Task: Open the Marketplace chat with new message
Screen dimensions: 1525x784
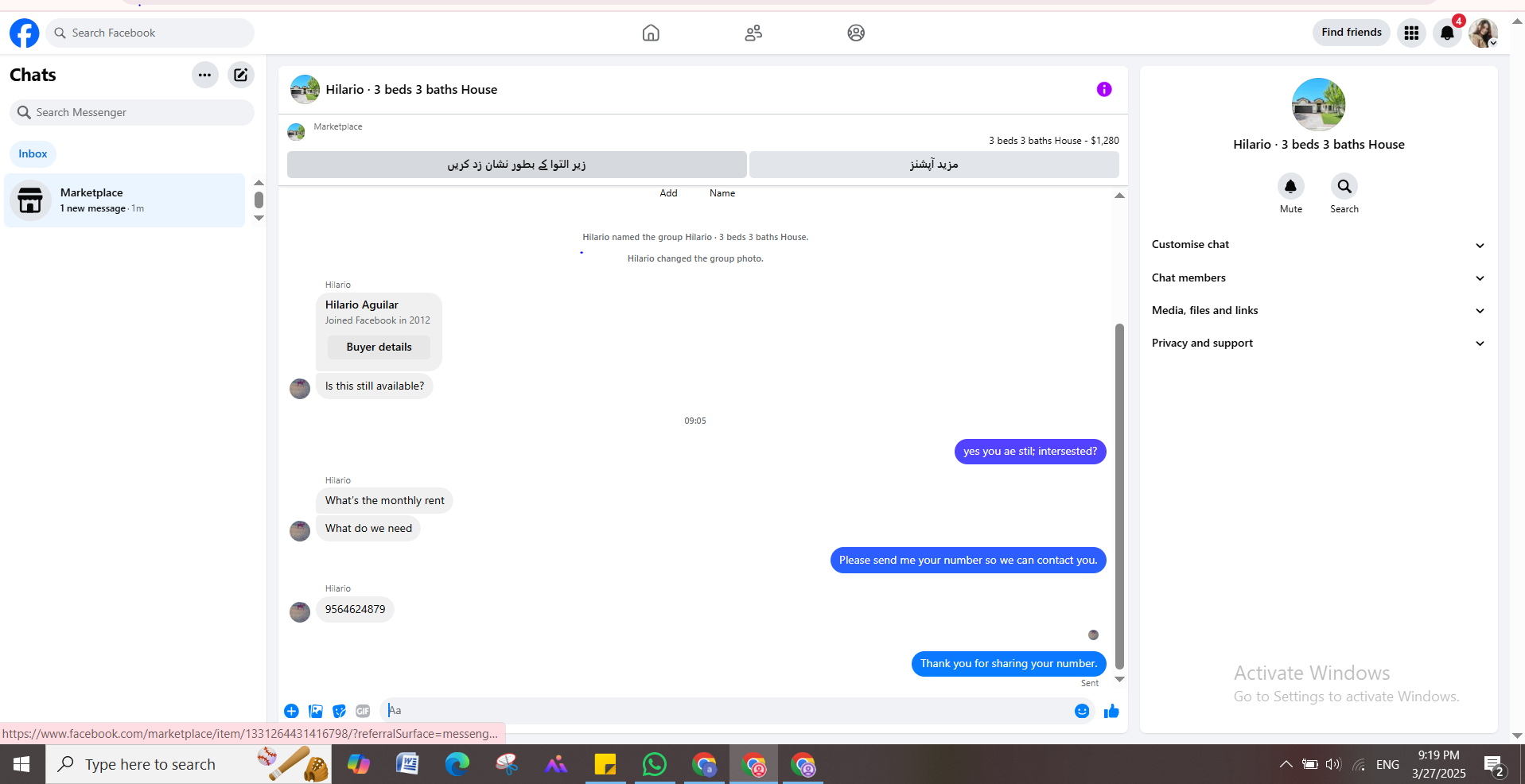Action: pyautogui.click(x=125, y=200)
